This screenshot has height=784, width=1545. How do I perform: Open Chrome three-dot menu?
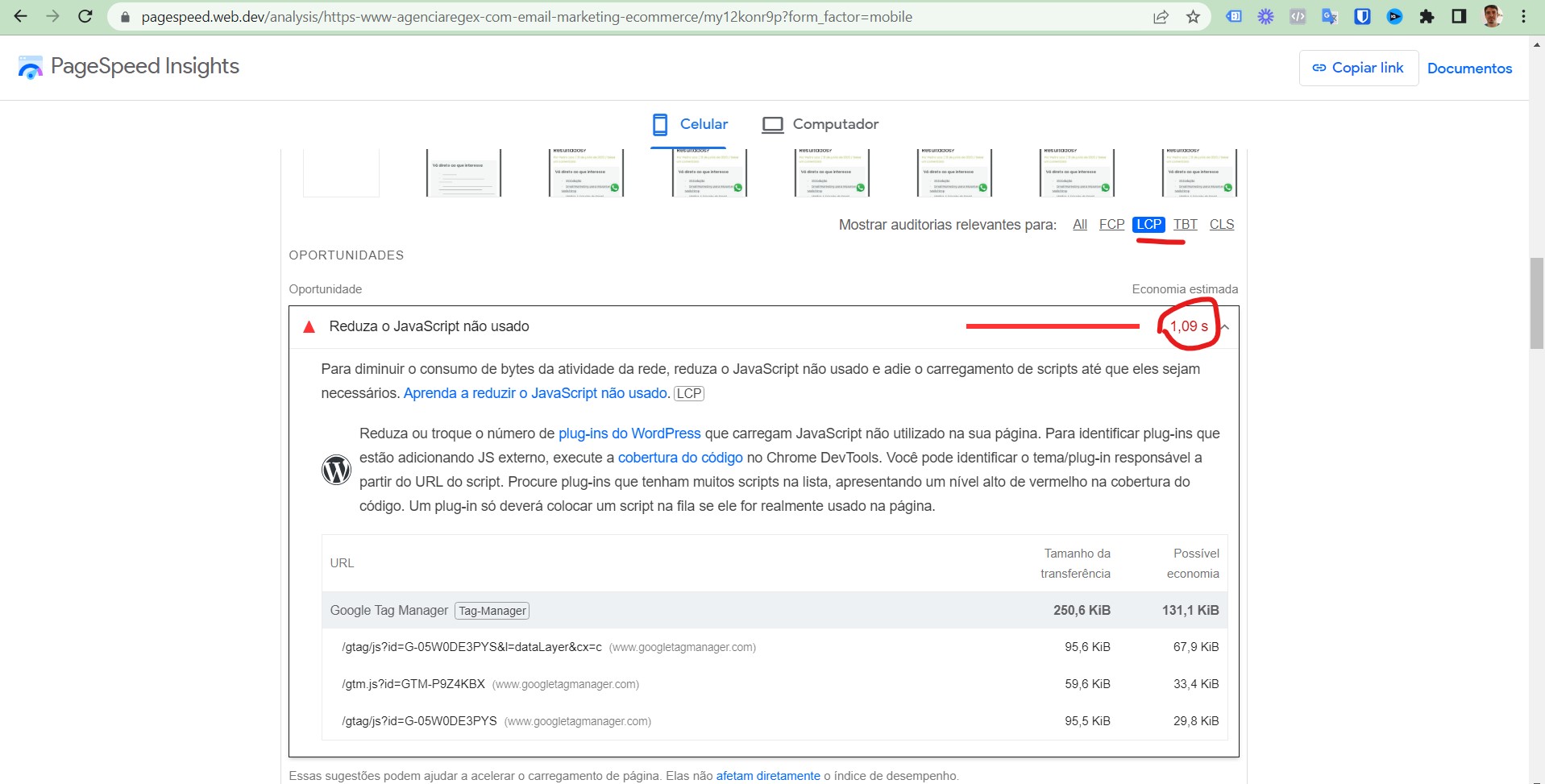click(1523, 16)
